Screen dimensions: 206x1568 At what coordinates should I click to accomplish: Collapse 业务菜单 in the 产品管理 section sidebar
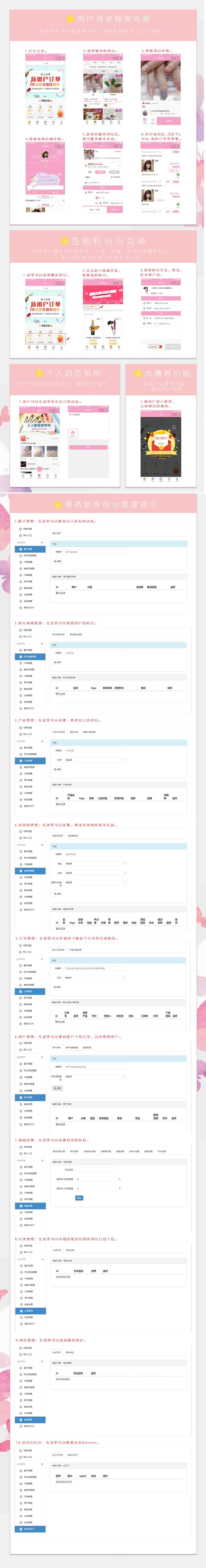click(x=42, y=741)
